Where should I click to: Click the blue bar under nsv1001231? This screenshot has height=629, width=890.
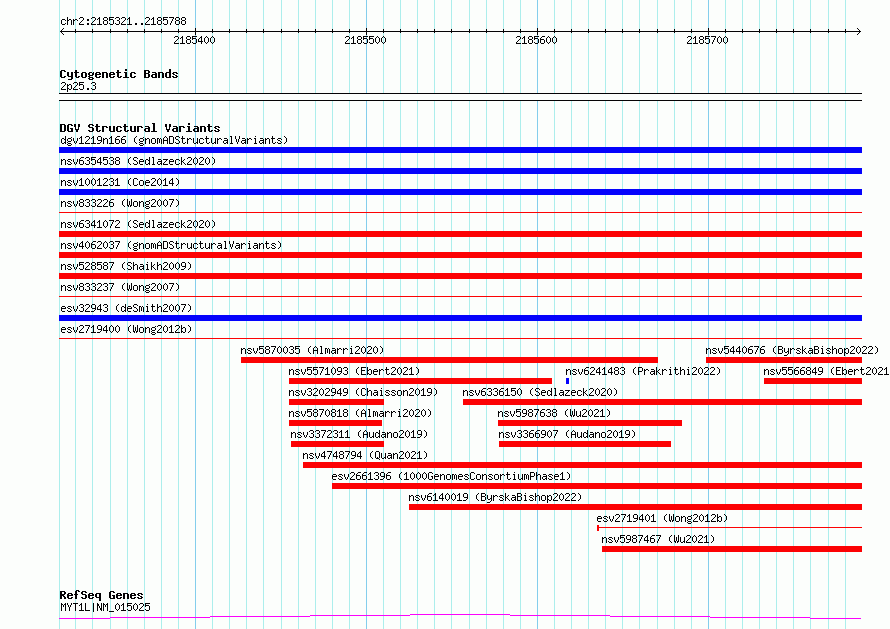[x=460, y=192]
